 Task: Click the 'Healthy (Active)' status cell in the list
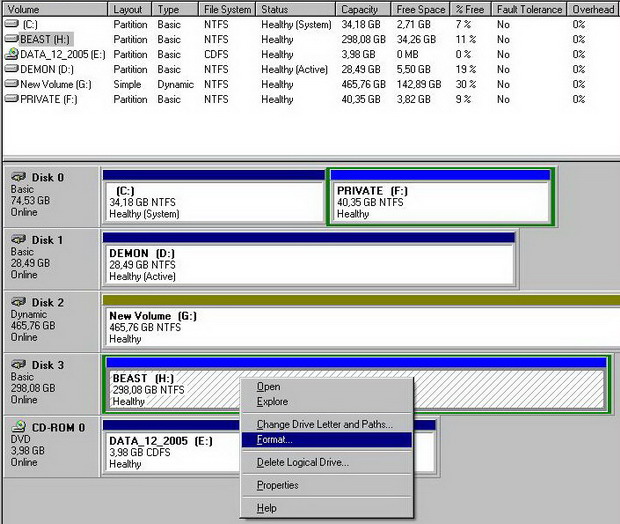pyautogui.click(x=295, y=69)
